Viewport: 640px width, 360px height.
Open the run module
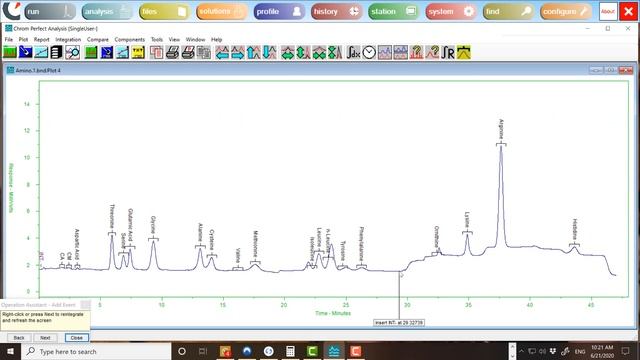pos(50,11)
